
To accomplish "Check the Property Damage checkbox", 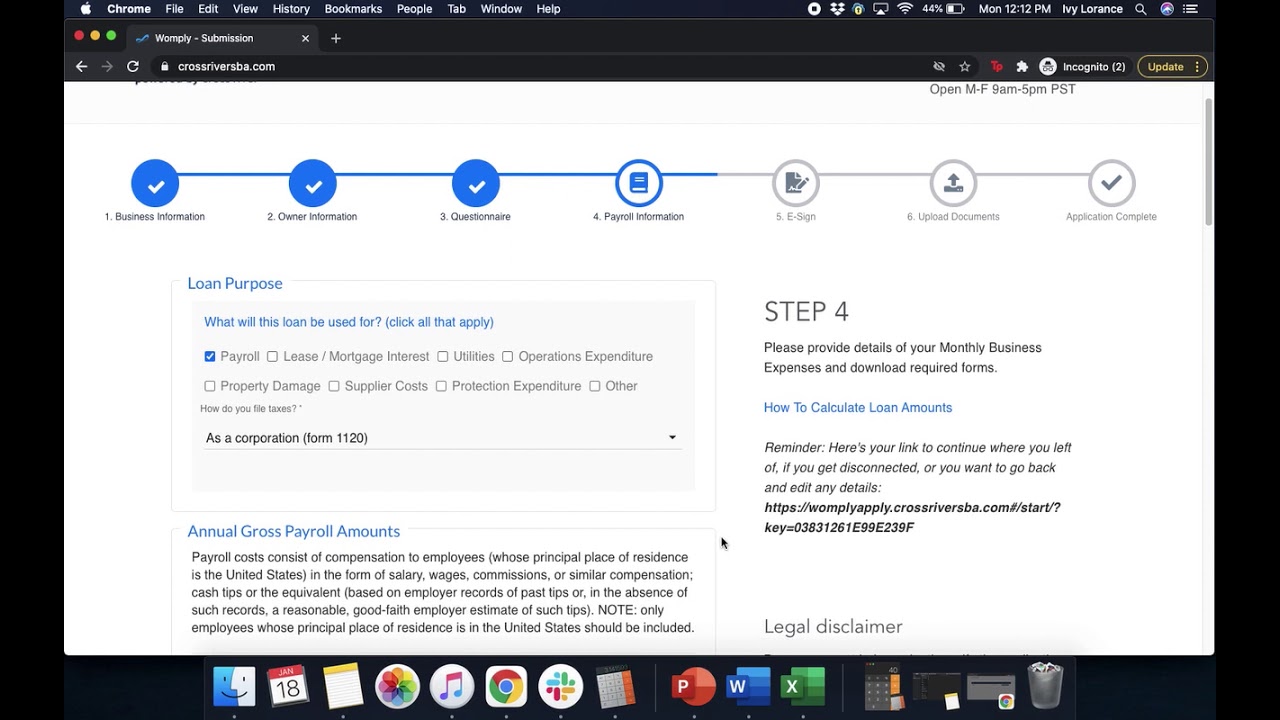I will [210, 386].
